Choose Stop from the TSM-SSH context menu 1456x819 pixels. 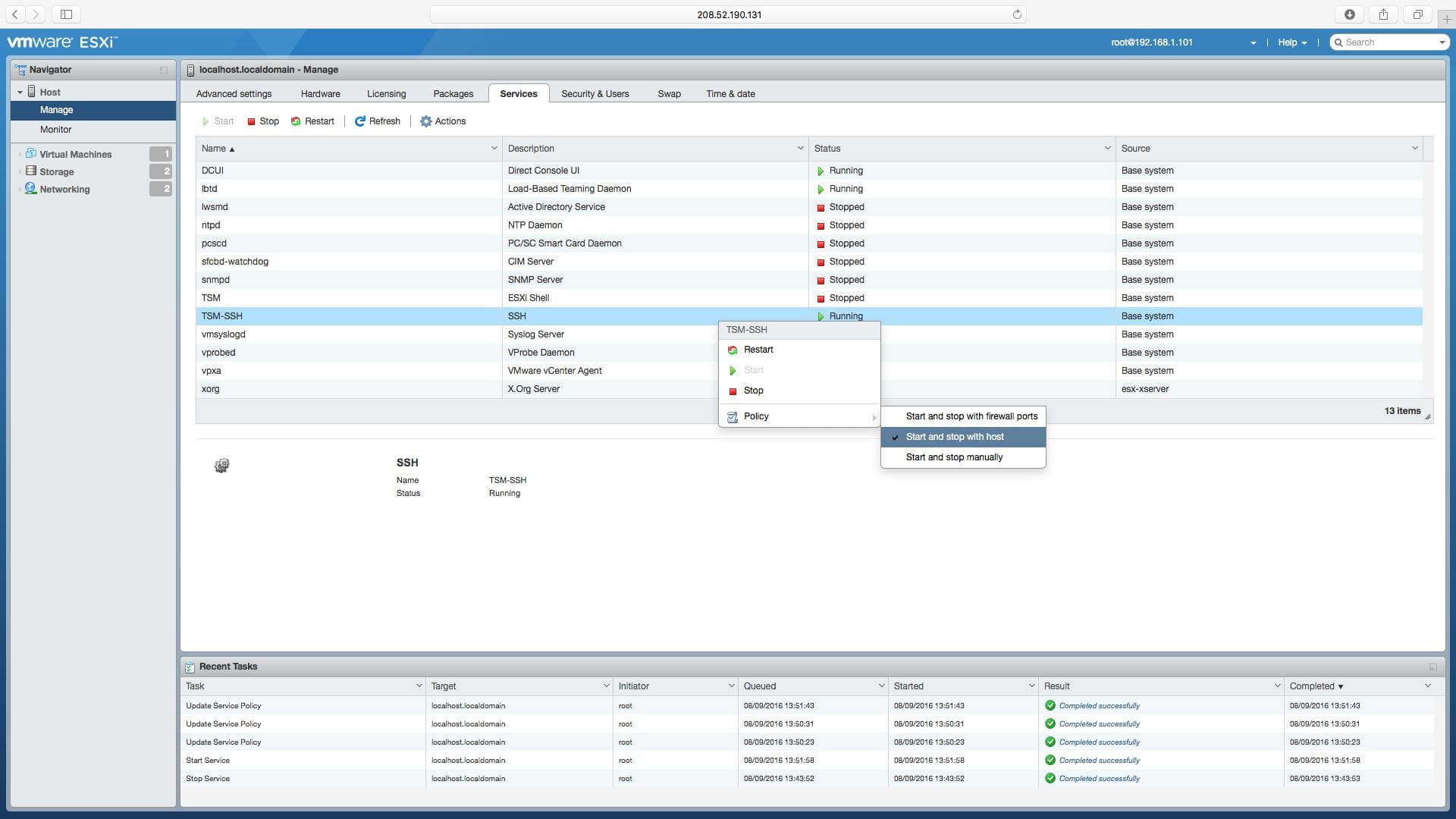pos(754,391)
